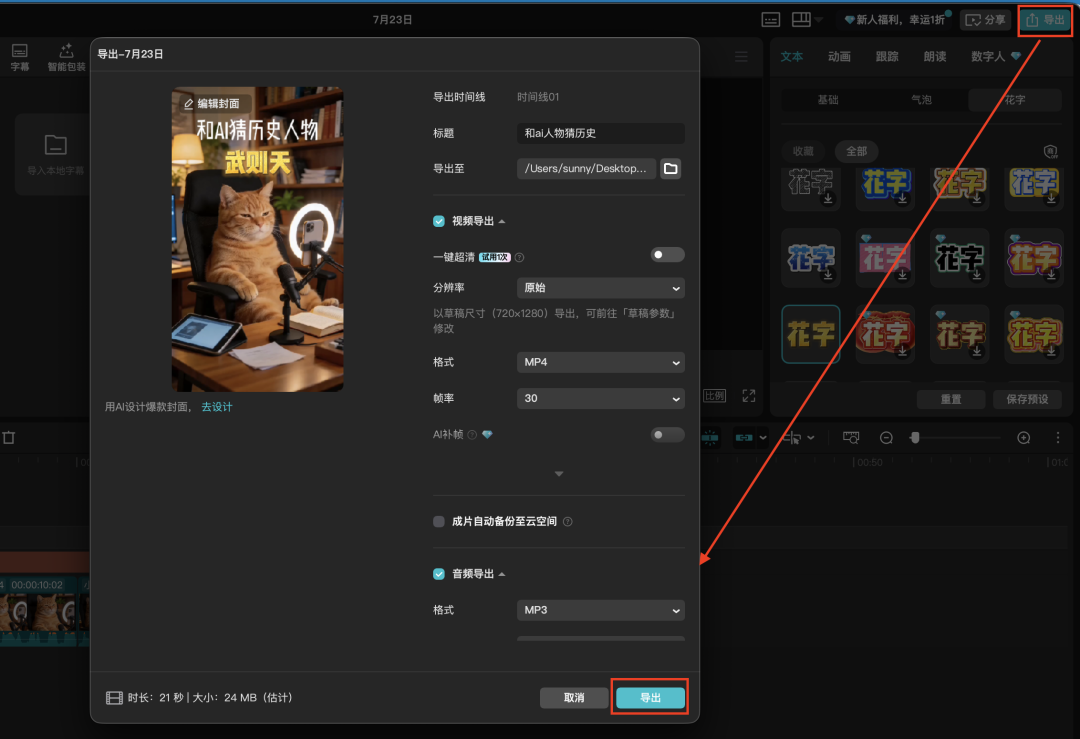The width and height of the screenshot is (1080, 739).
Task: Switch to the 朗读 tab
Action: [935, 56]
